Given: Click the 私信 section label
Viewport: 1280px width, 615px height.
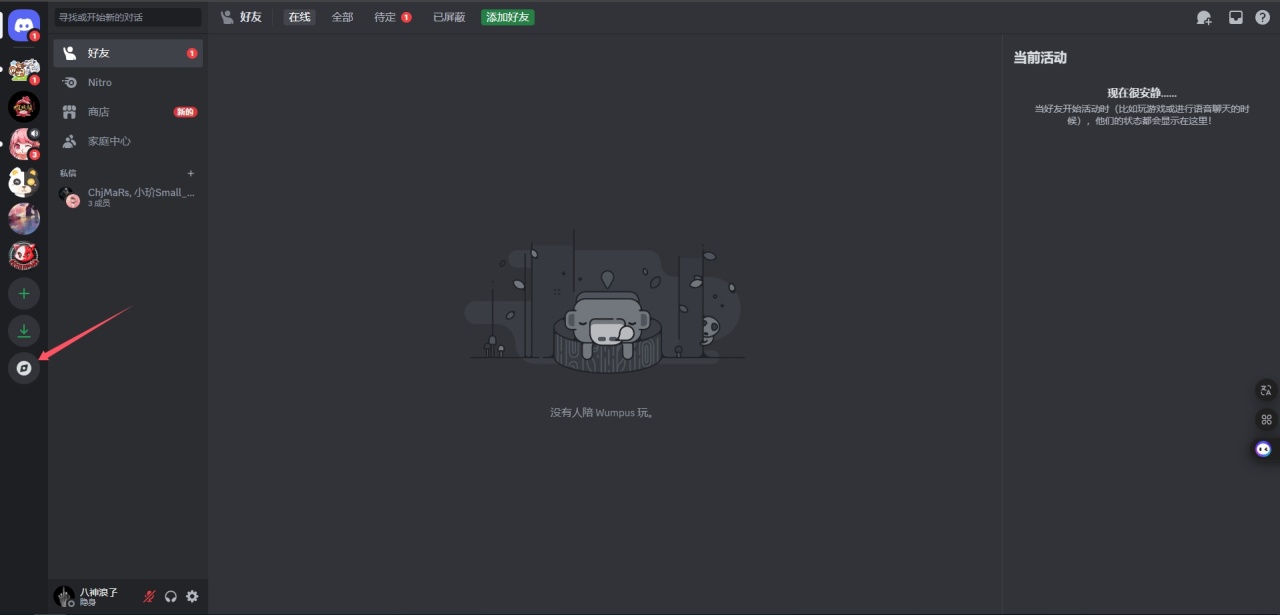Looking at the screenshot, I should tap(68, 173).
